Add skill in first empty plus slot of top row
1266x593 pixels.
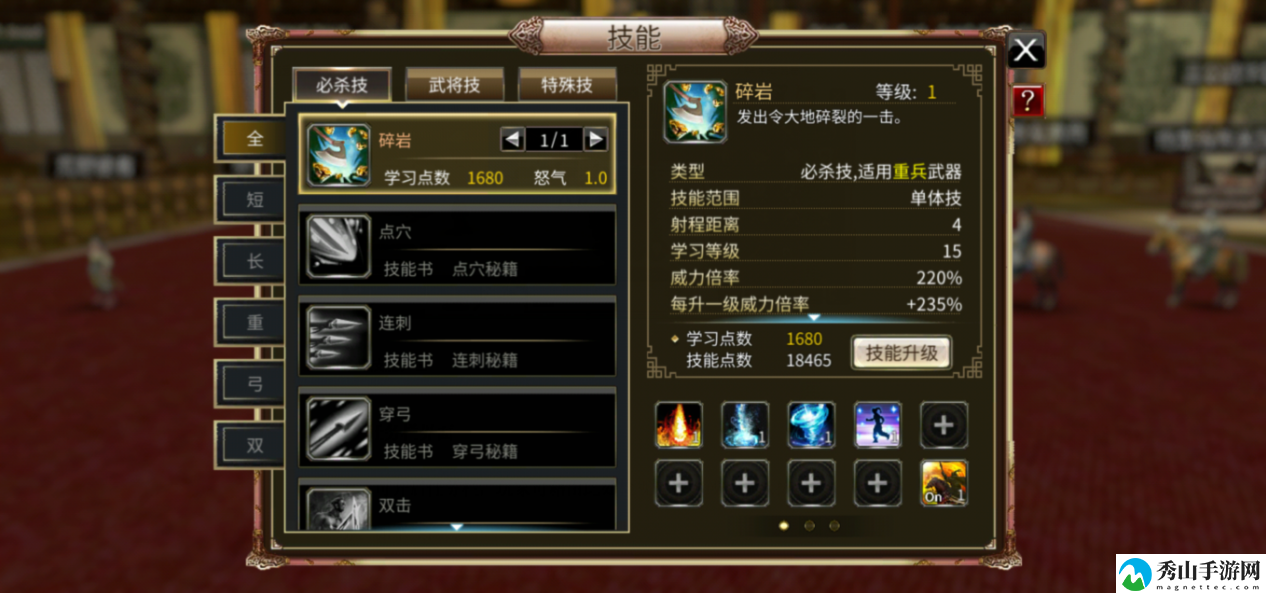[944, 425]
